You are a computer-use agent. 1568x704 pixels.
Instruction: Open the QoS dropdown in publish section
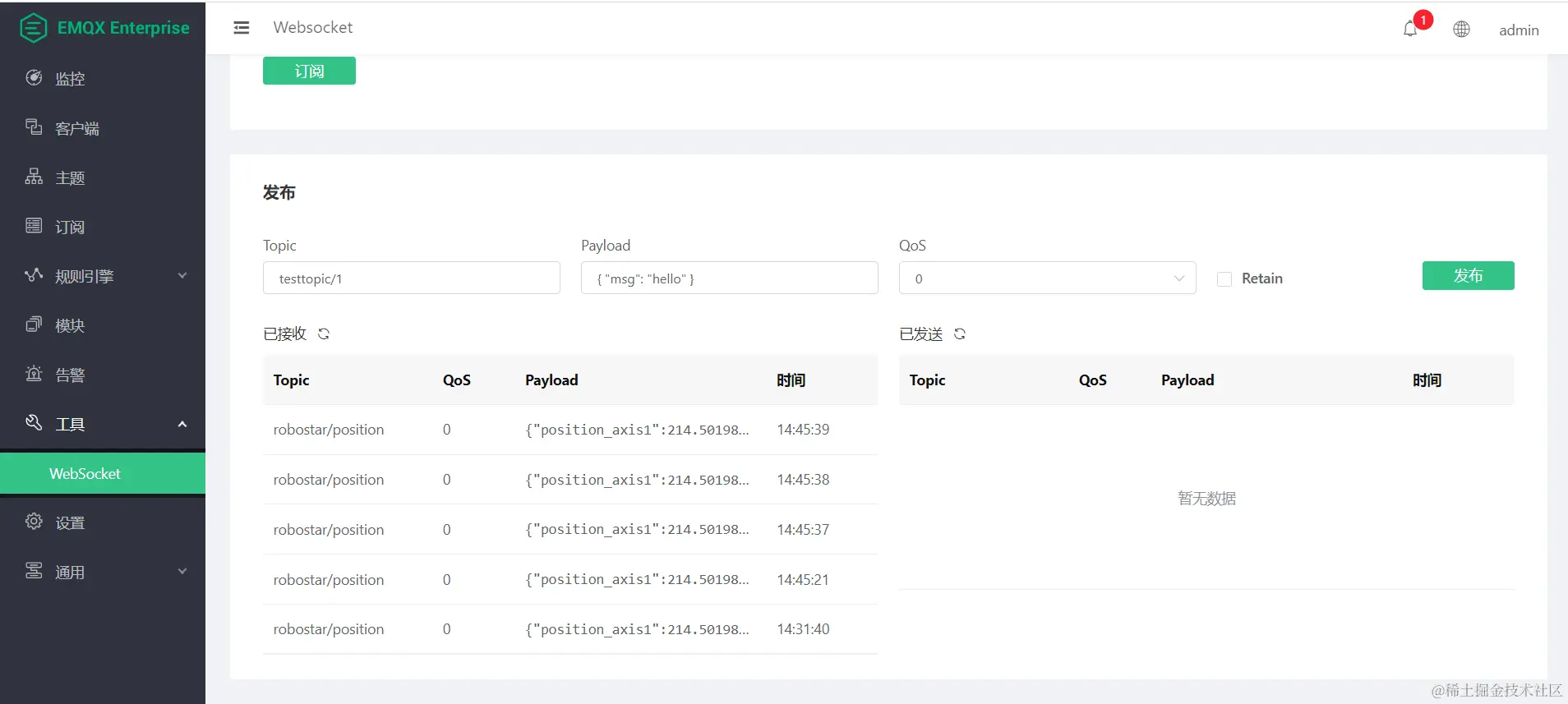[x=1047, y=278]
